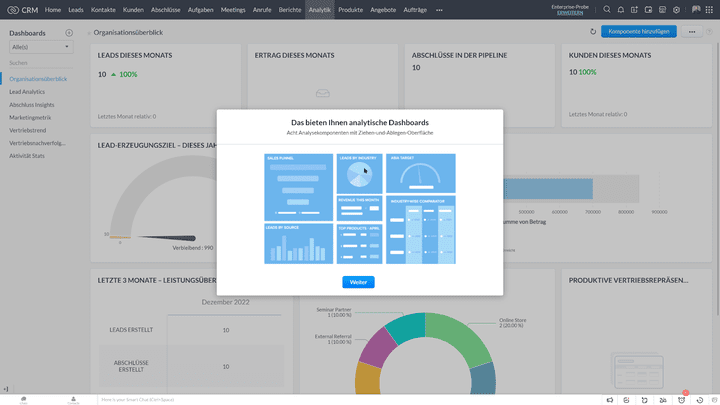The width and height of the screenshot is (720, 405).
Task: Click the purple donut chart segment
Action: click(377, 347)
